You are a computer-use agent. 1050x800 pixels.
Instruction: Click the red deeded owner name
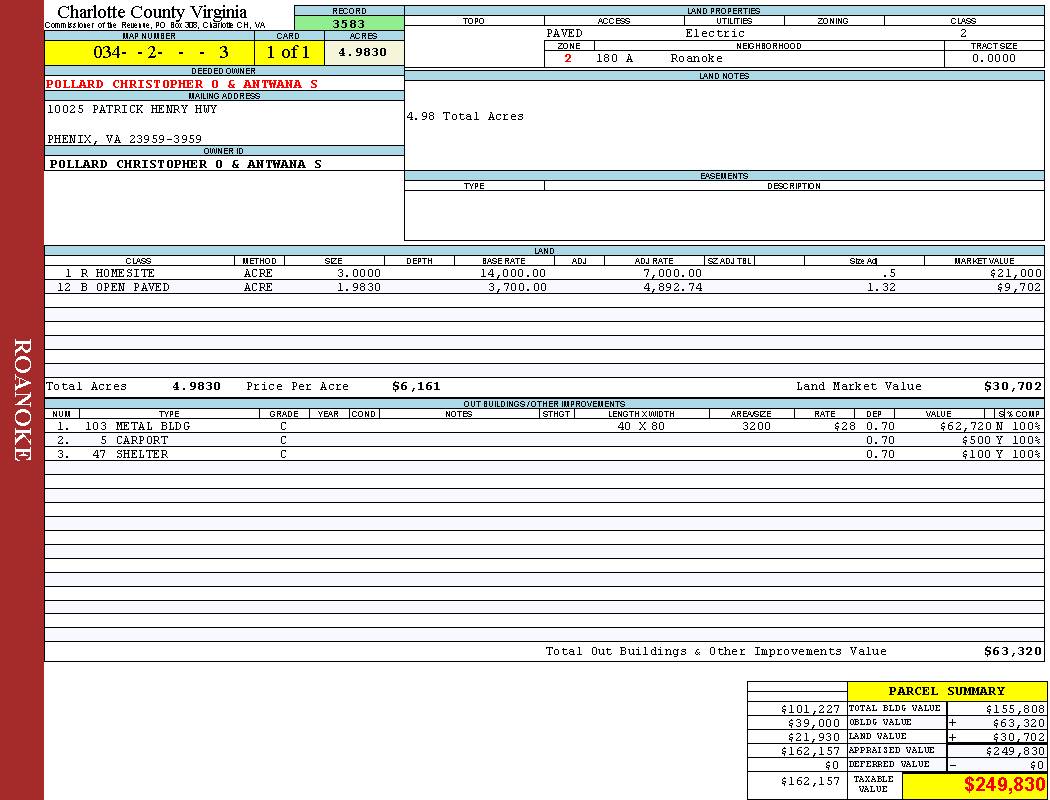(182, 84)
